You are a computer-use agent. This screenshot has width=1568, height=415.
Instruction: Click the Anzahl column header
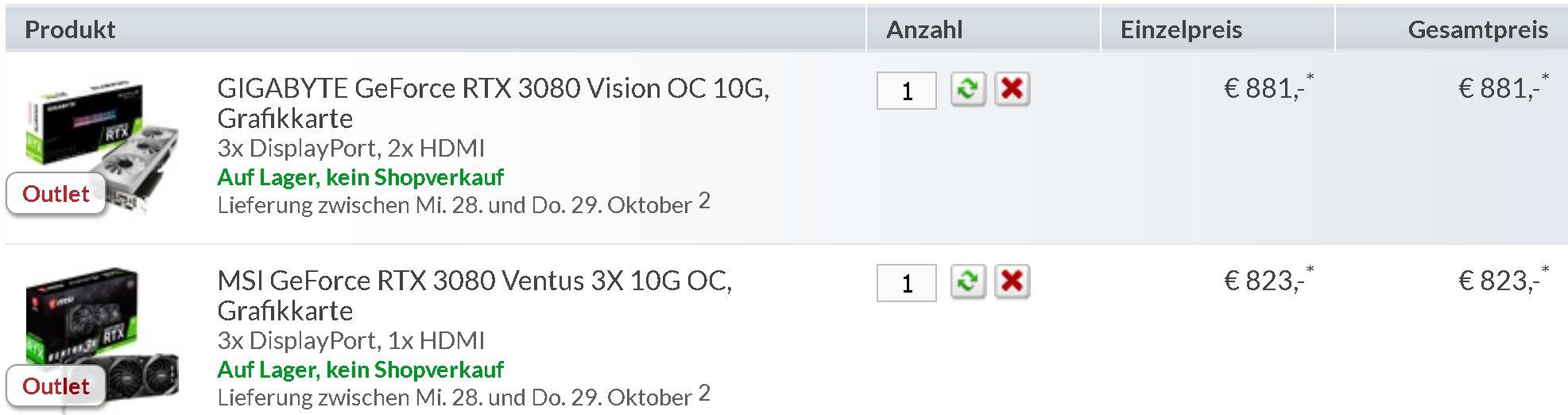click(x=924, y=30)
